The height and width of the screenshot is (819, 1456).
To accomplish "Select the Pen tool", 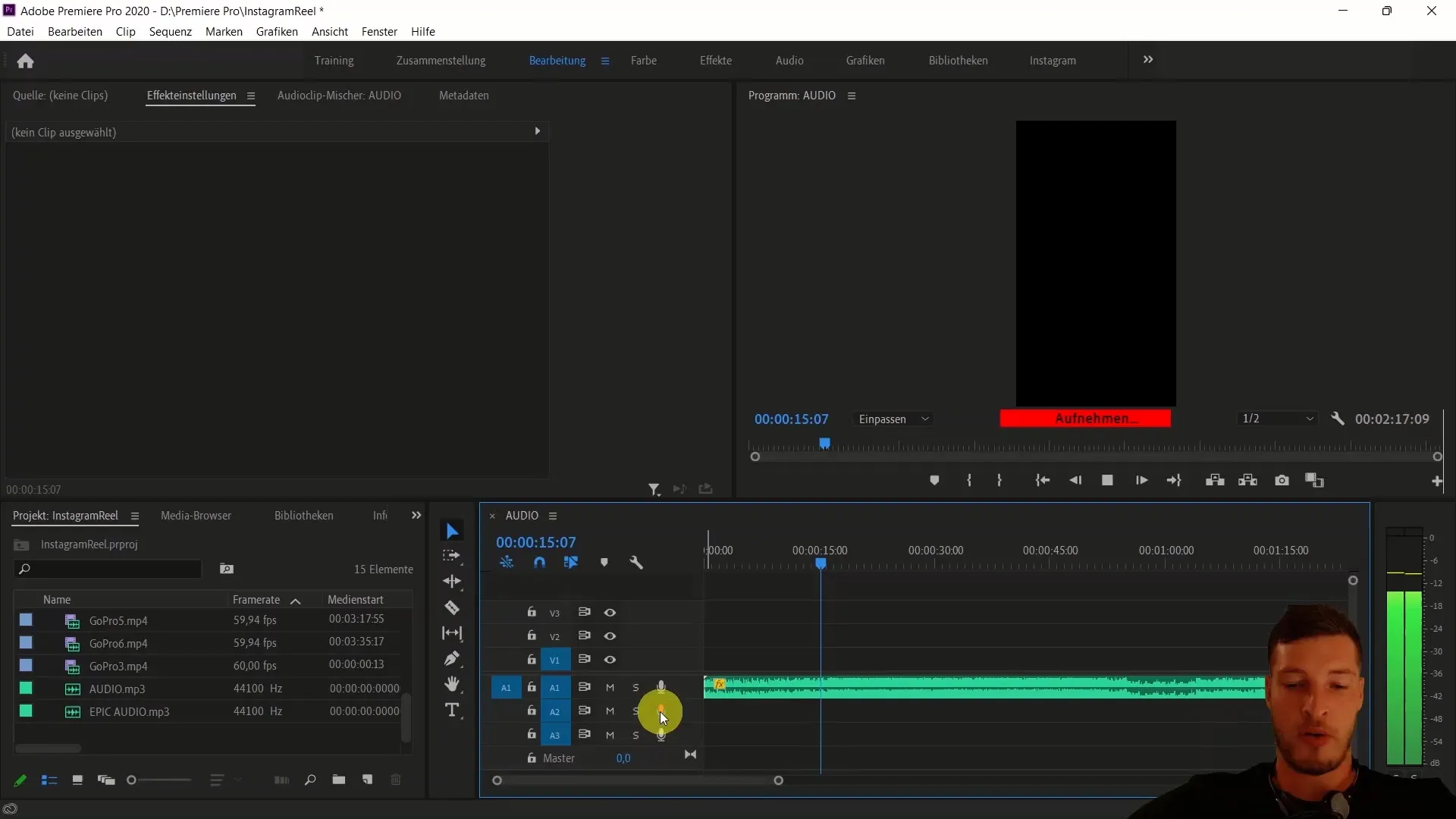I will [x=452, y=658].
